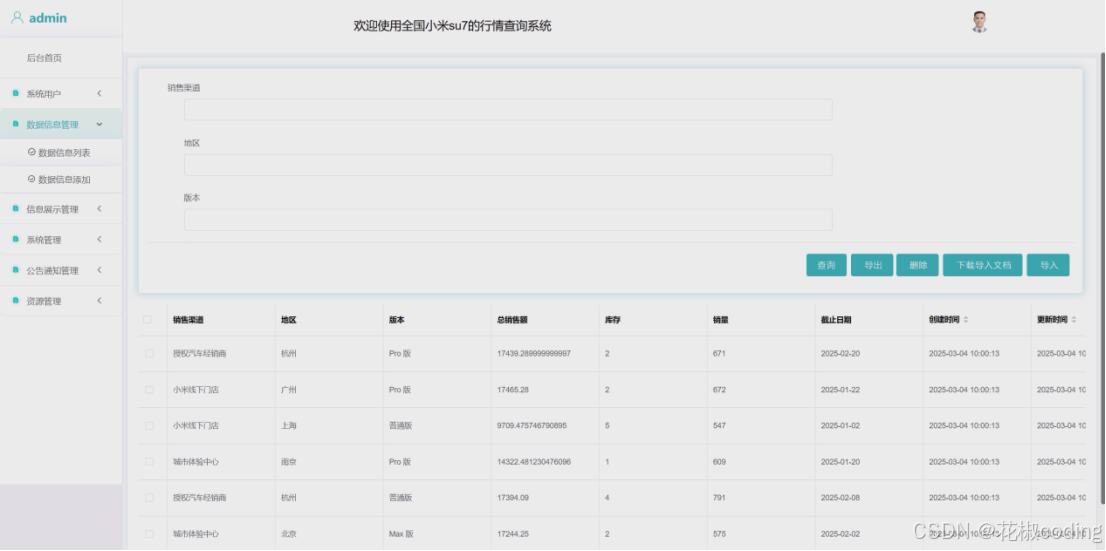Click the 资源管理 menu icon
The height and width of the screenshot is (551, 1106).
coord(16,301)
